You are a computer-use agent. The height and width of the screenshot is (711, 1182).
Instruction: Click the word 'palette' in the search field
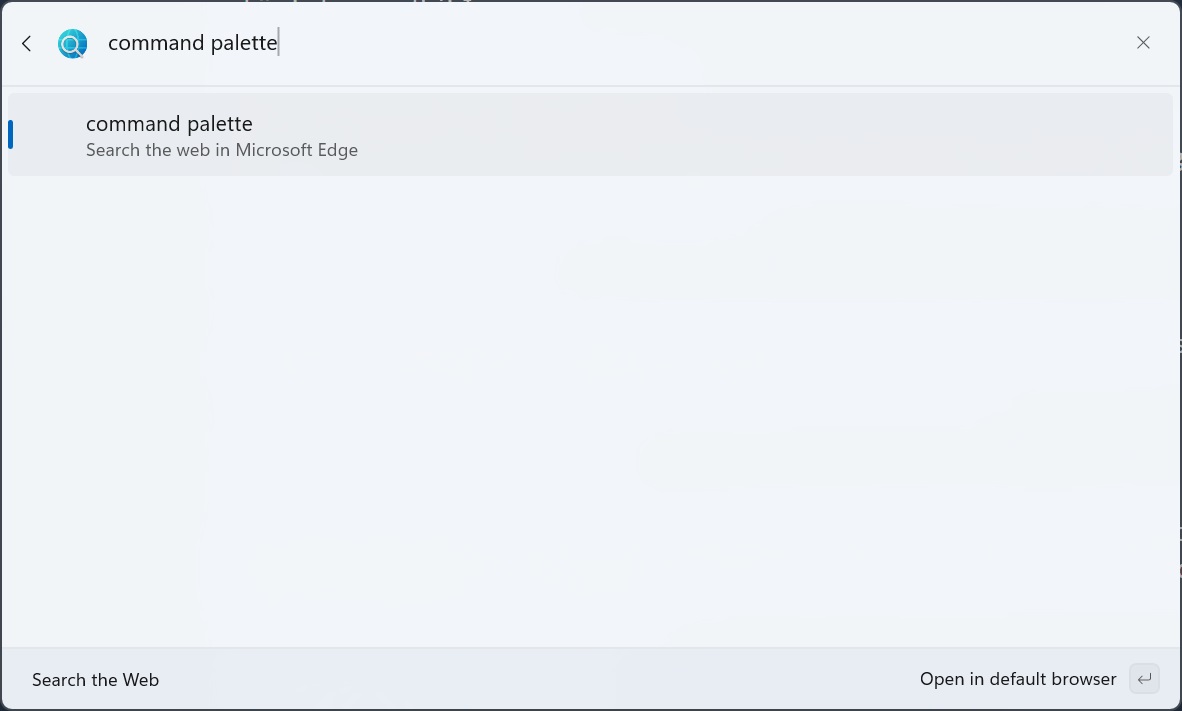click(x=244, y=43)
